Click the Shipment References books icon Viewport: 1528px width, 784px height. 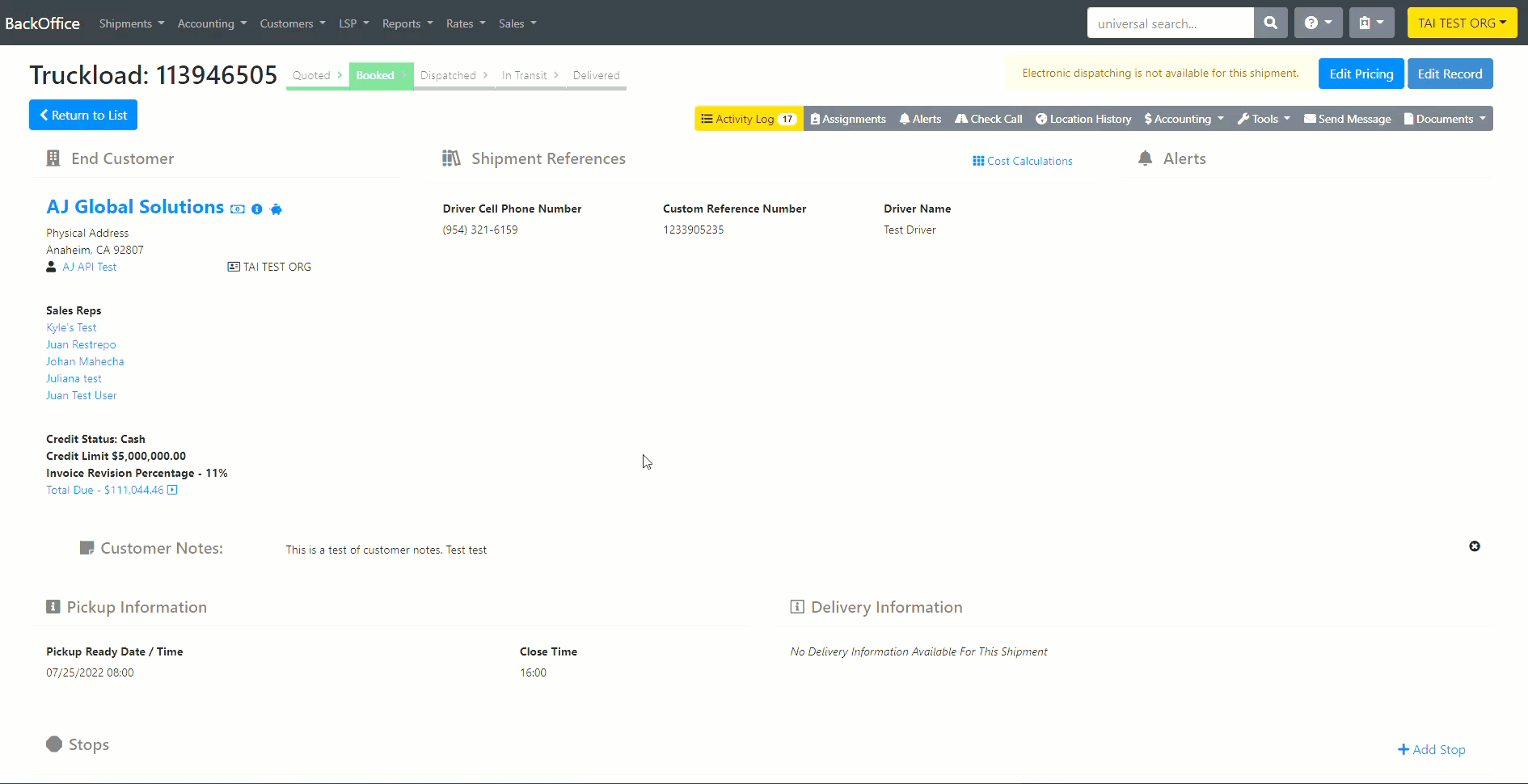click(451, 158)
